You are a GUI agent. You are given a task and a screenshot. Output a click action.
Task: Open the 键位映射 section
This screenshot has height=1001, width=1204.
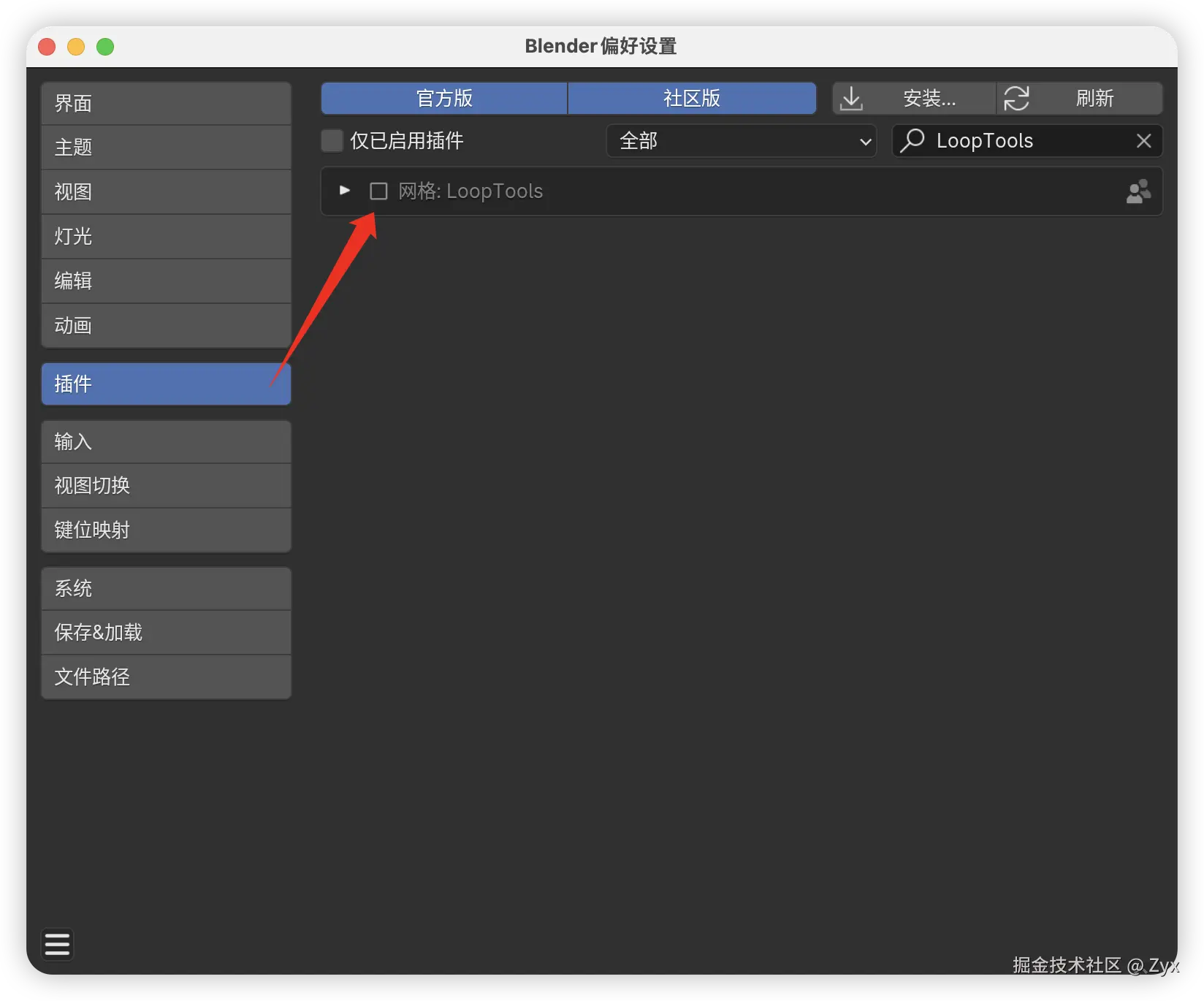pyautogui.click(x=167, y=530)
